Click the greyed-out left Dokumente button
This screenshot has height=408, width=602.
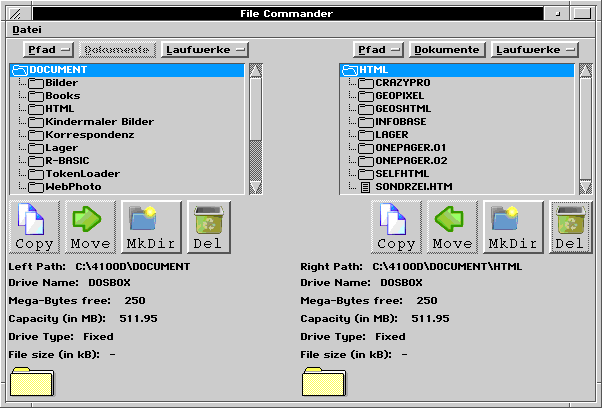coord(117,50)
